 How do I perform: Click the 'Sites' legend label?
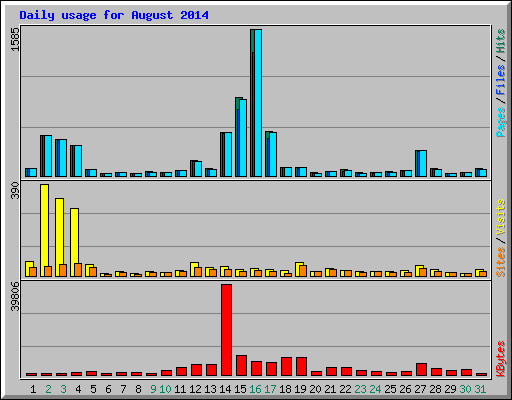501,262
